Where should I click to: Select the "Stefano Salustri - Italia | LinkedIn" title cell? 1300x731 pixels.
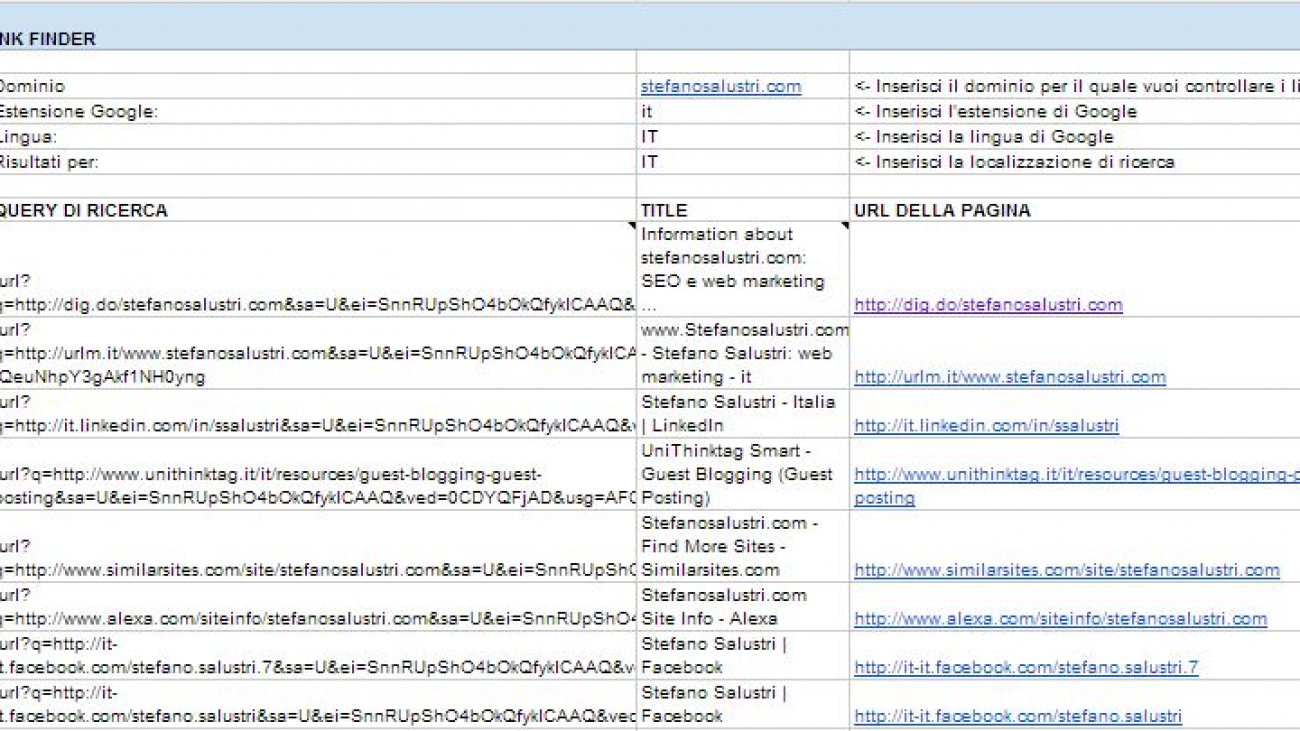coord(742,413)
